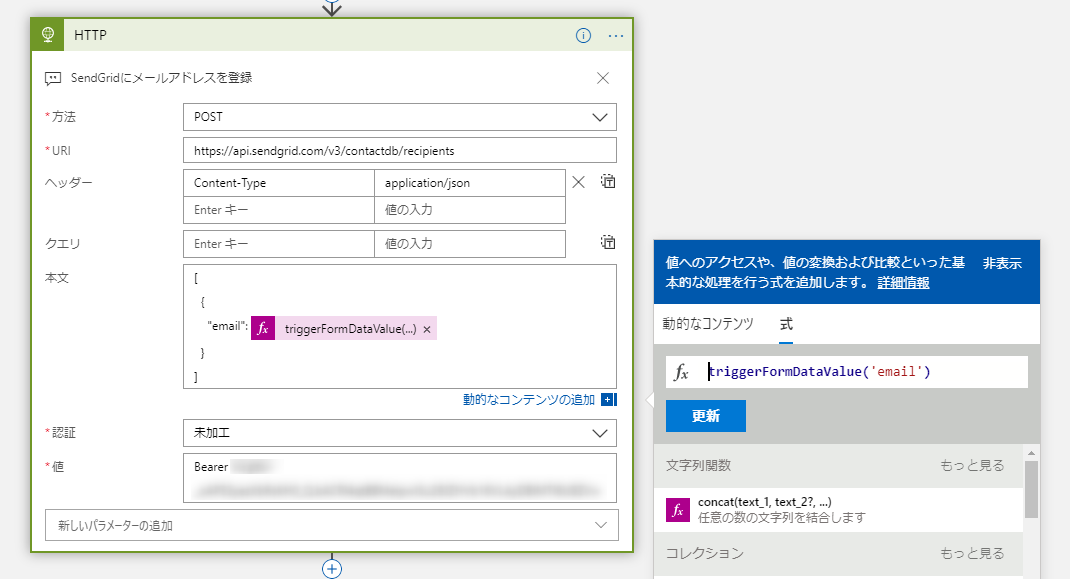Click the empty header 値の入力 field

pos(470,210)
